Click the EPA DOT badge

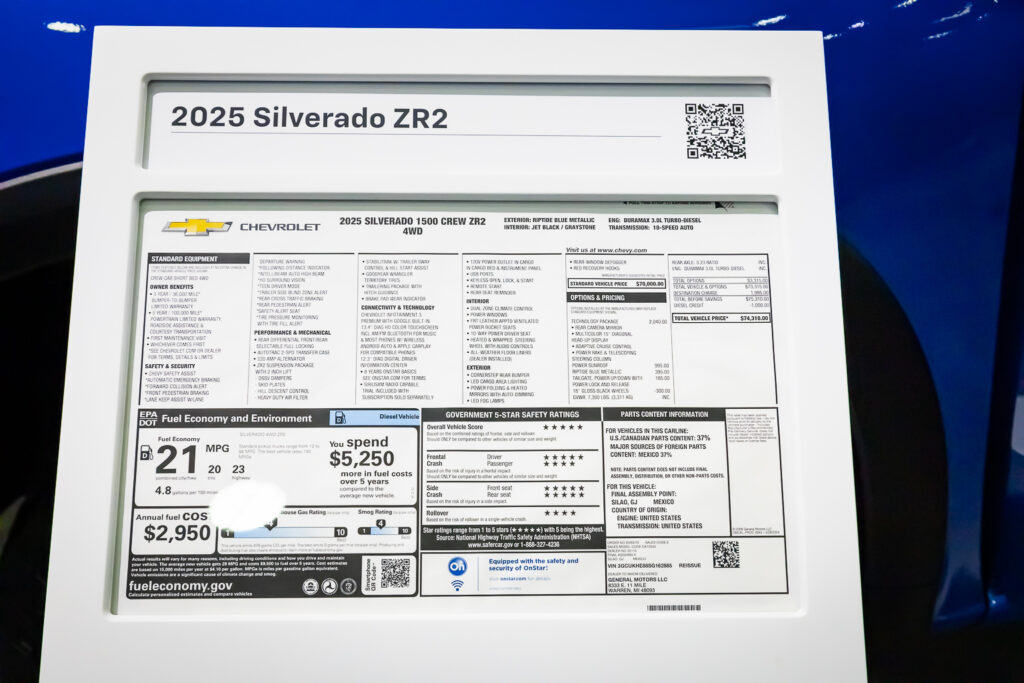(x=148, y=419)
